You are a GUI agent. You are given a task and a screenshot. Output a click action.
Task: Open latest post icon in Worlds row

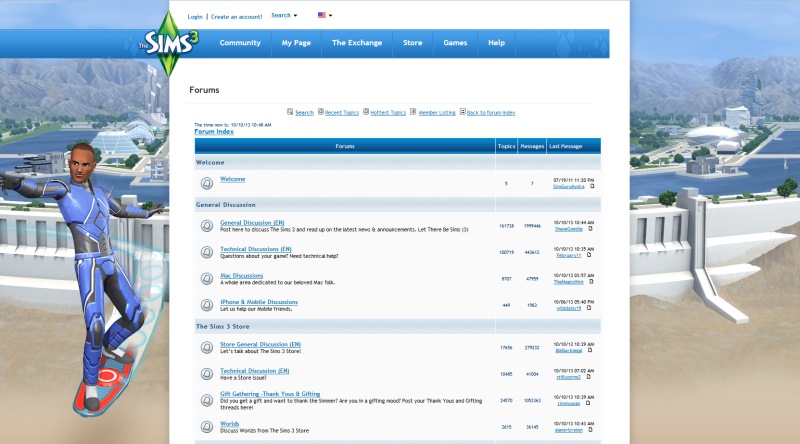[x=590, y=430]
